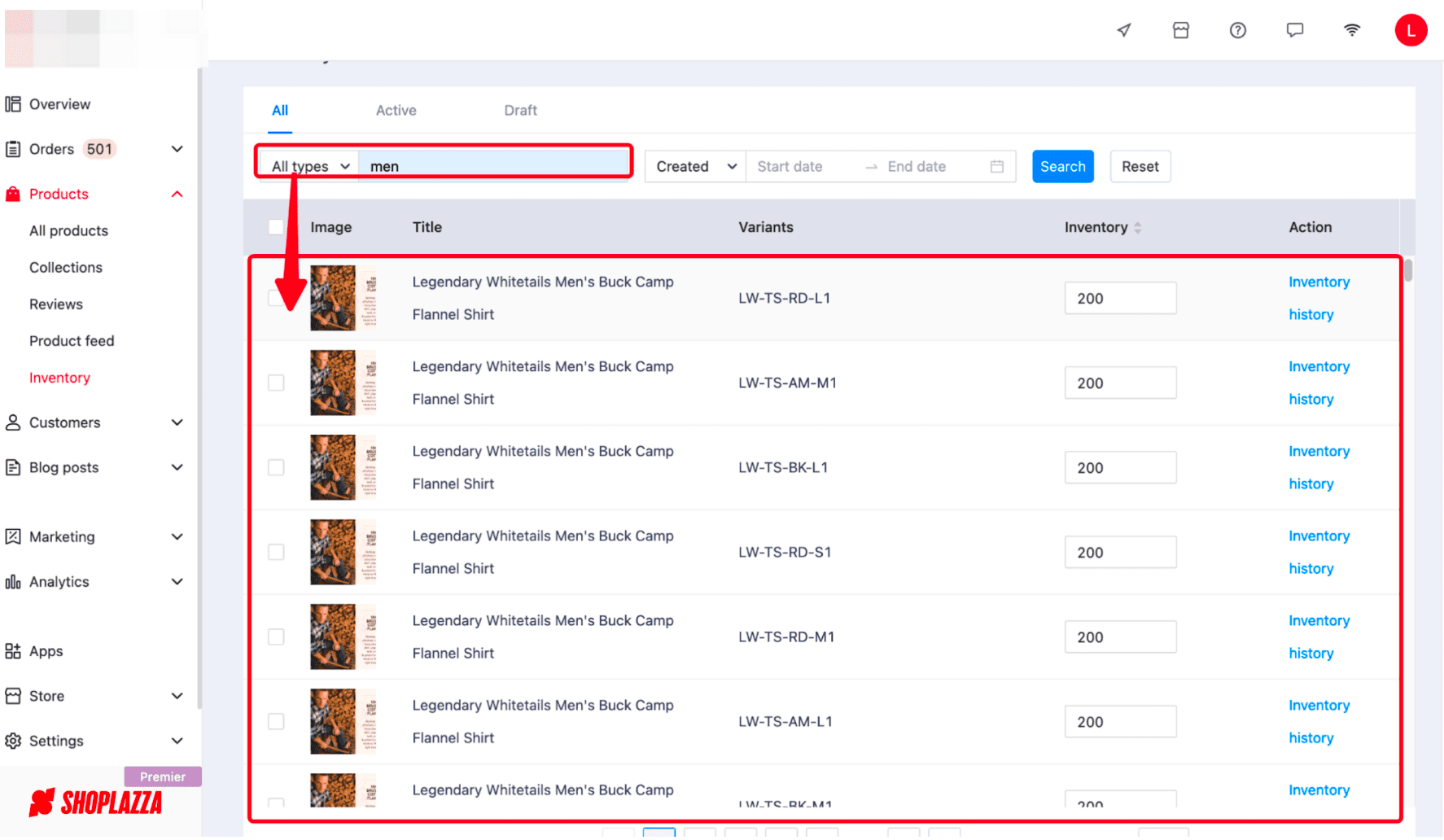This screenshot has width=1444, height=840.
Task: Click the wifi signal icon
Action: point(1351,30)
